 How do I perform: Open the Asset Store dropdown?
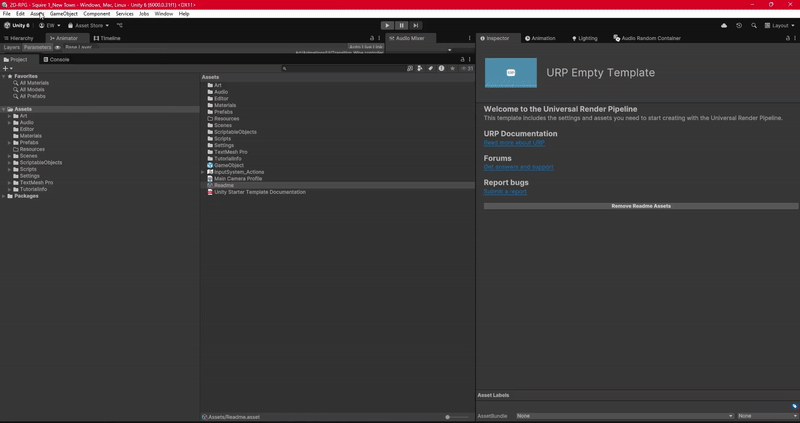tap(88, 26)
